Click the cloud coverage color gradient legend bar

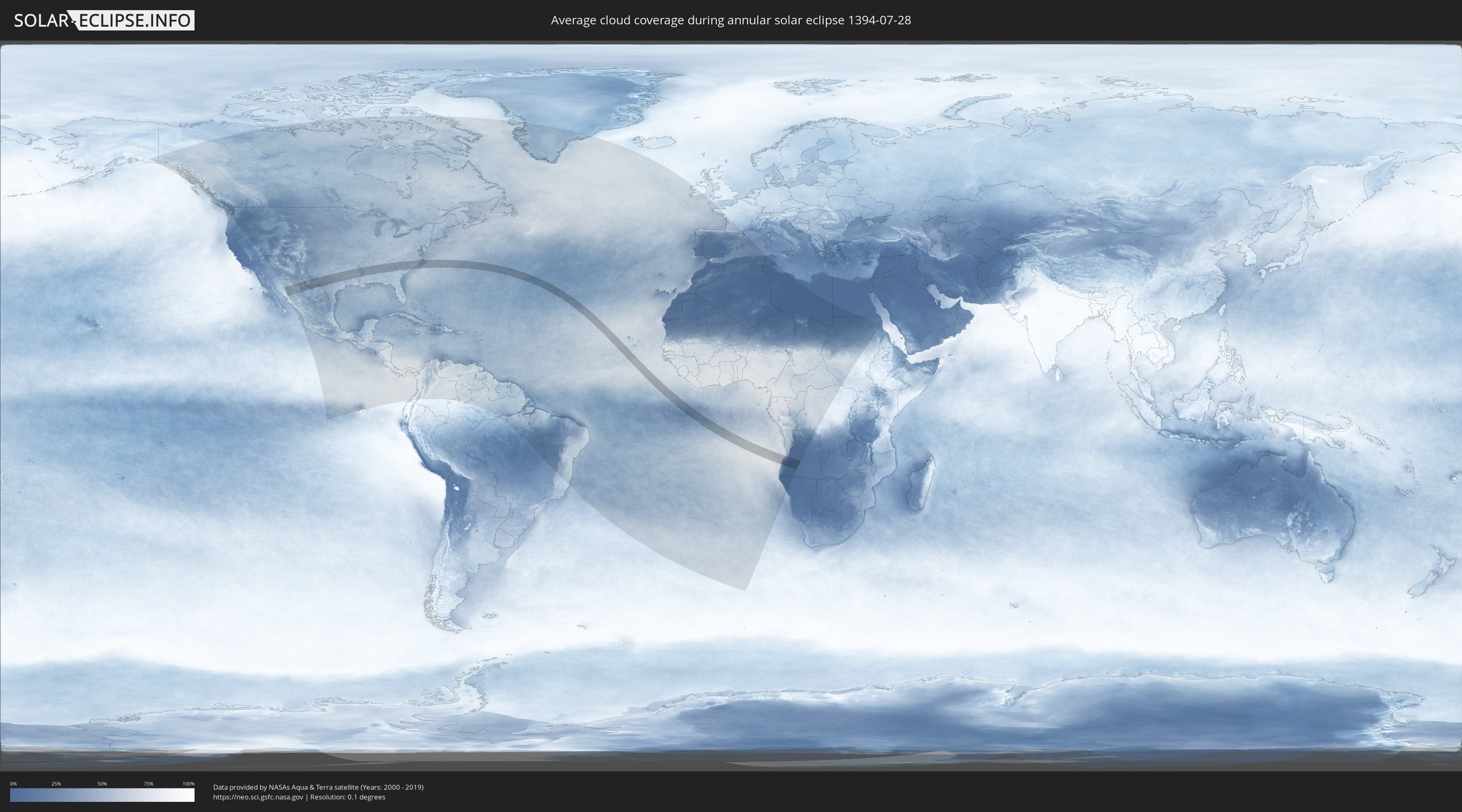click(x=102, y=795)
